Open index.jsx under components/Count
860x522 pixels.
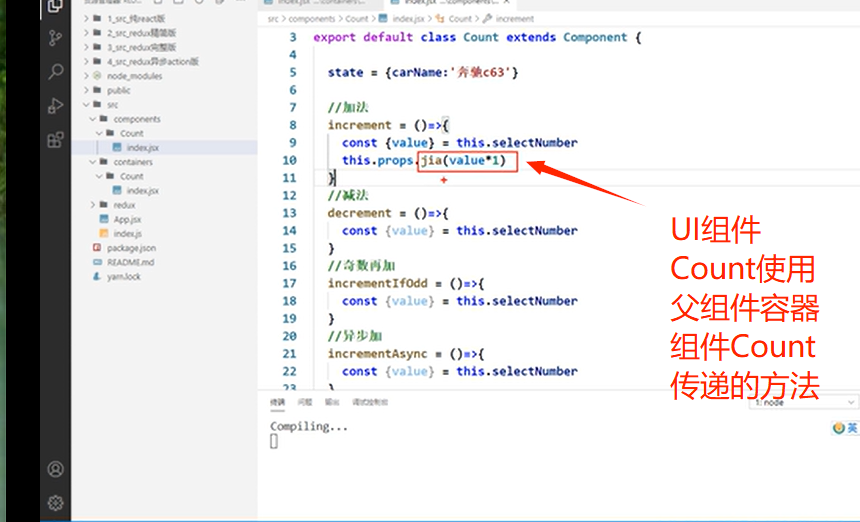tap(143, 147)
